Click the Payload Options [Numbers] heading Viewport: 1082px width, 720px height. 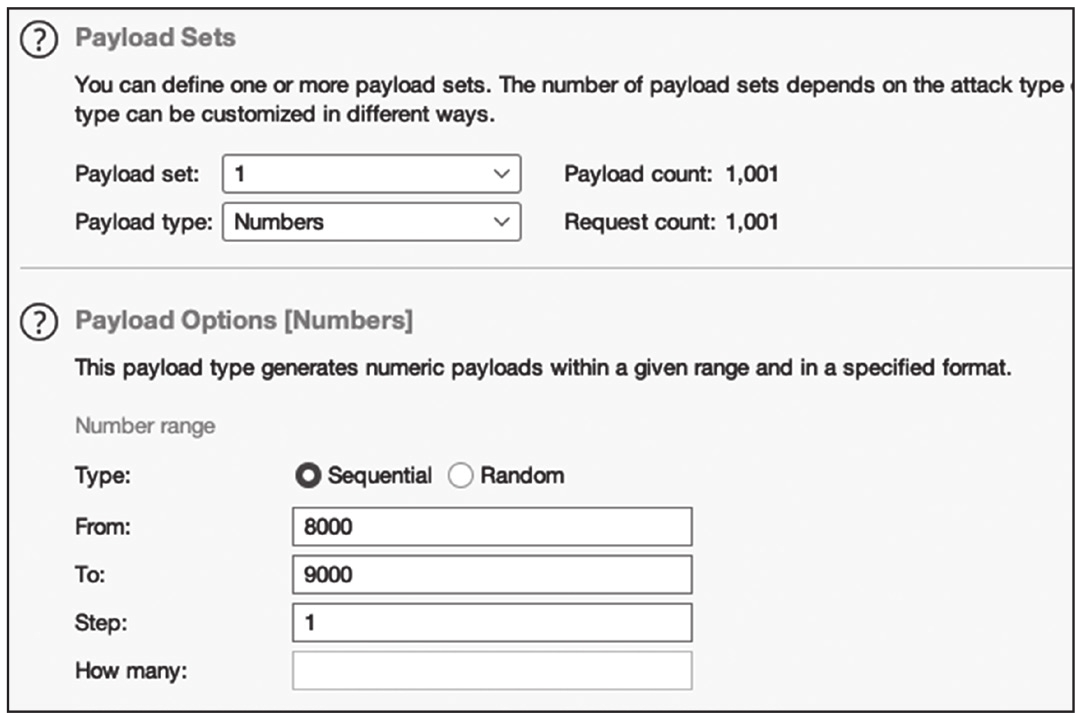point(244,321)
